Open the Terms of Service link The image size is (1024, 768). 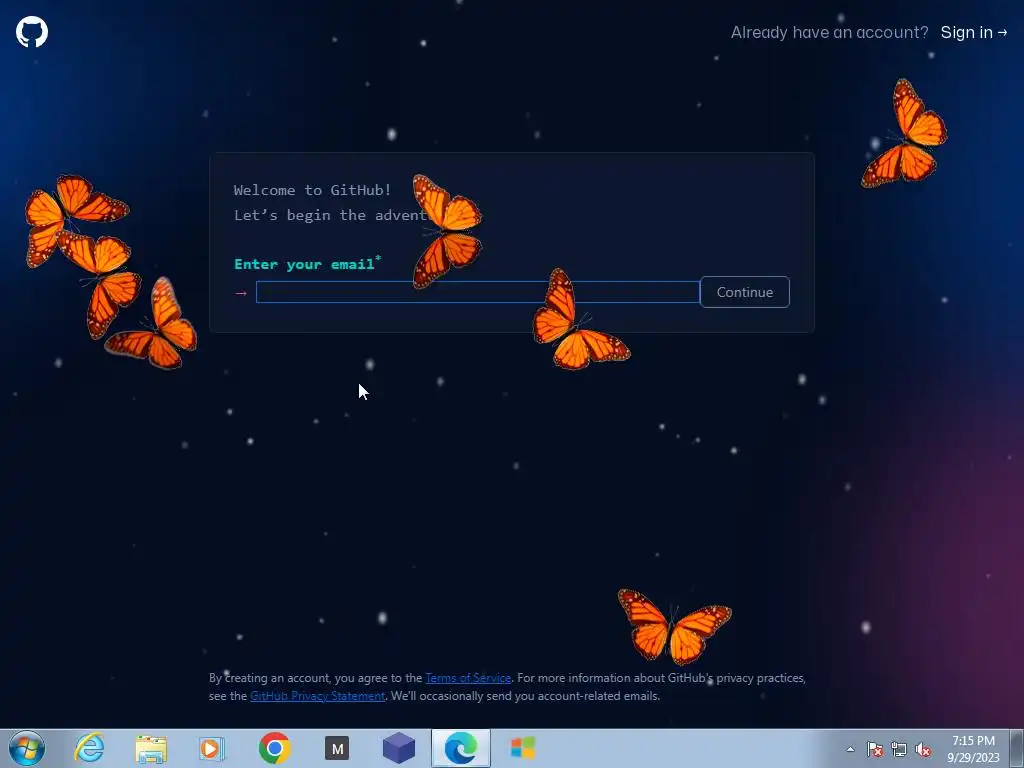pos(468,678)
